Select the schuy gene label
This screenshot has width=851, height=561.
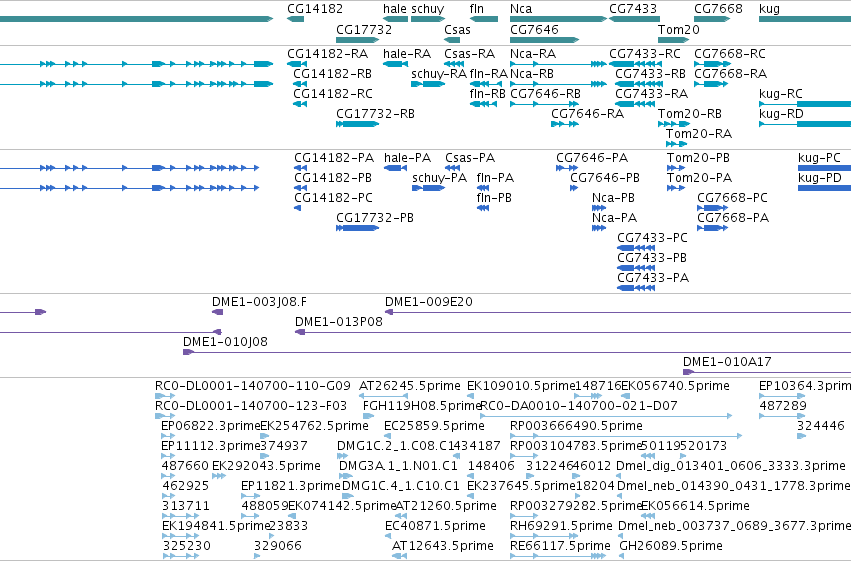pyautogui.click(x=428, y=9)
